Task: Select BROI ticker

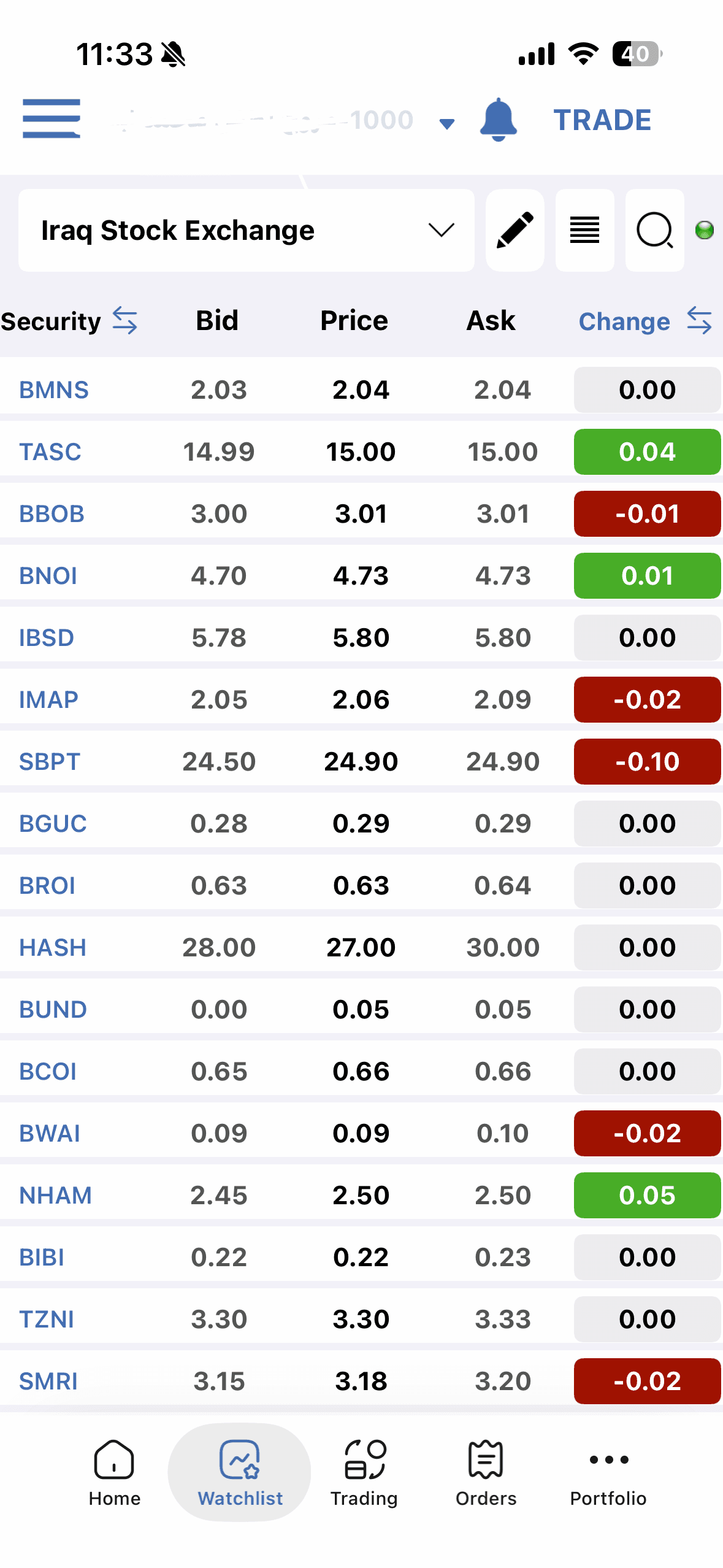Action: click(47, 885)
